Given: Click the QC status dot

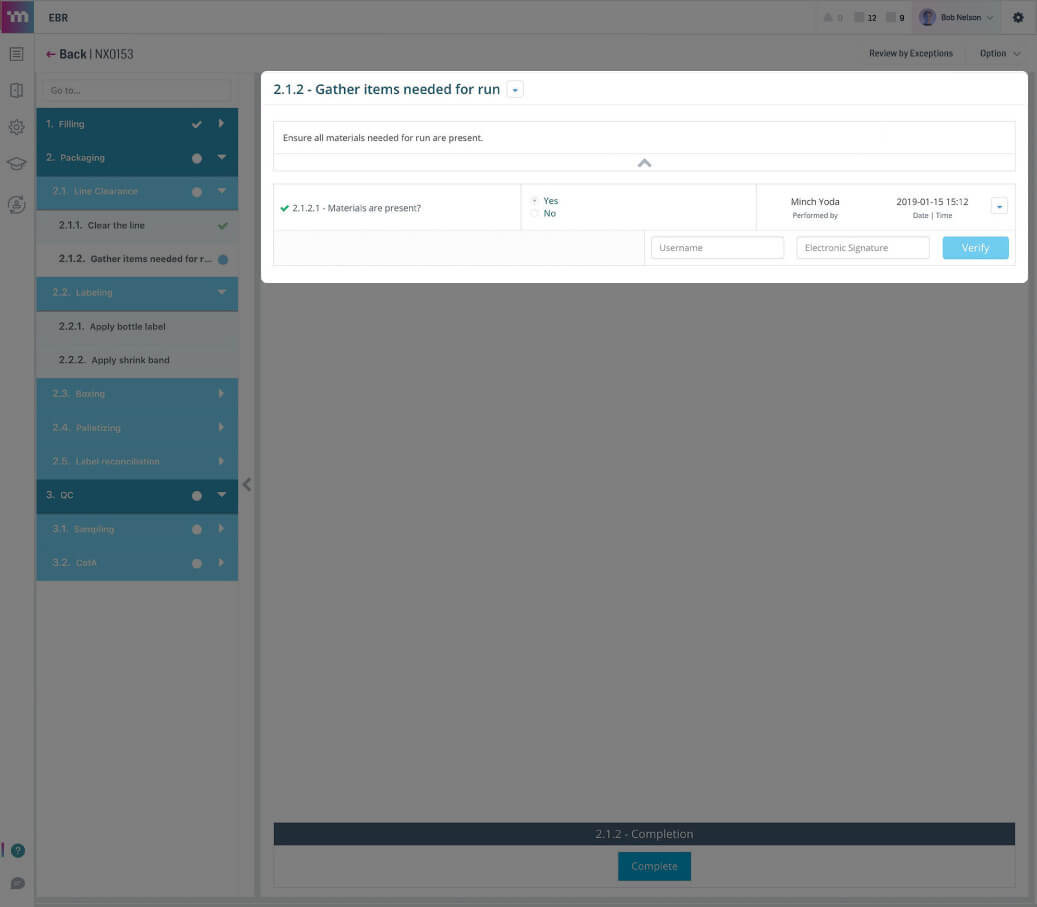Looking at the screenshot, I should coord(196,496).
